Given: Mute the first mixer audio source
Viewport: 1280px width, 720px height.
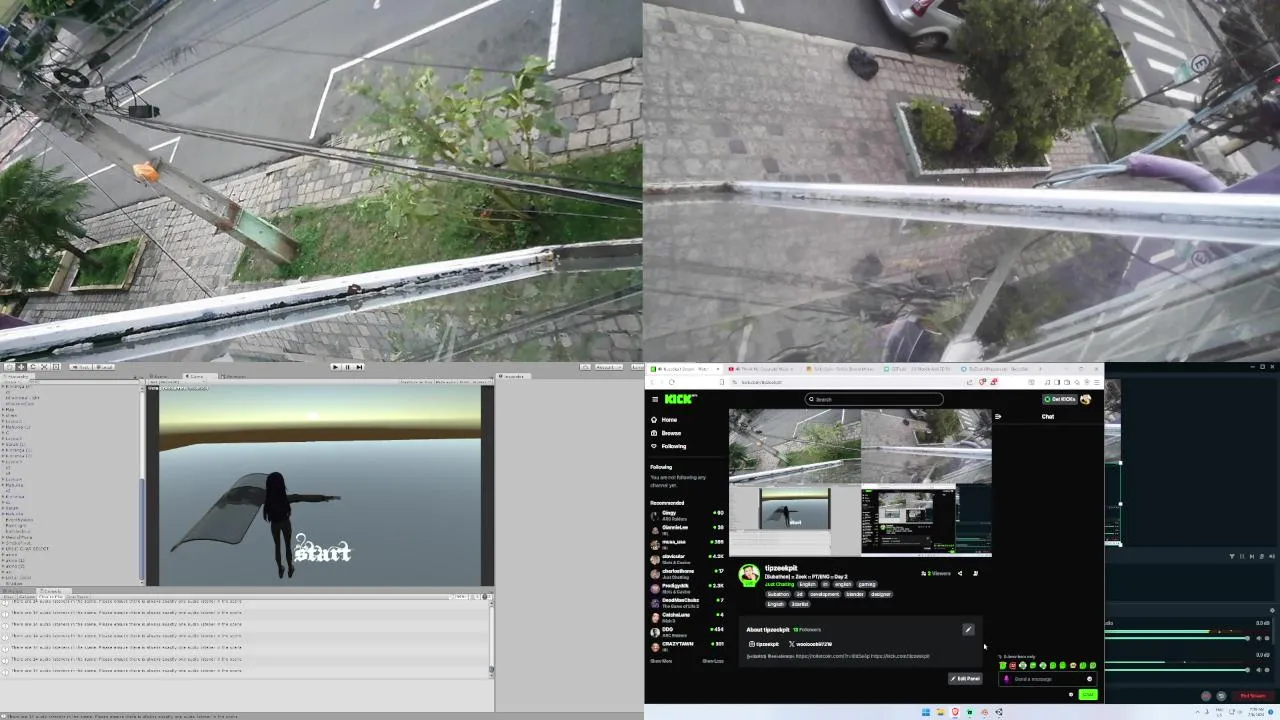Looking at the screenshot, I should pyautogui.click(x=1259, y=638).
